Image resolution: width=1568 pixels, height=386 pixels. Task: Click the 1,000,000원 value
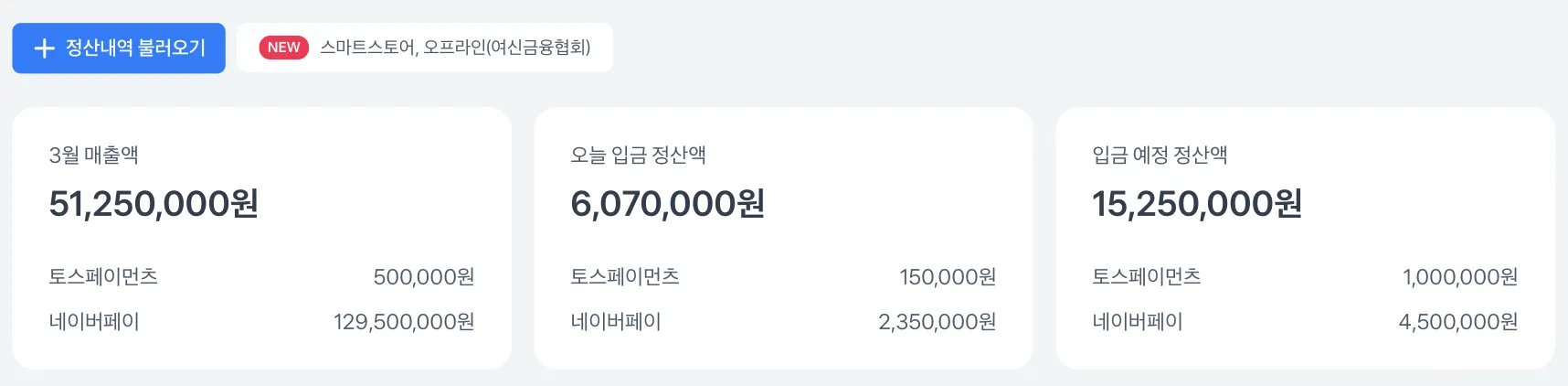1459,277
